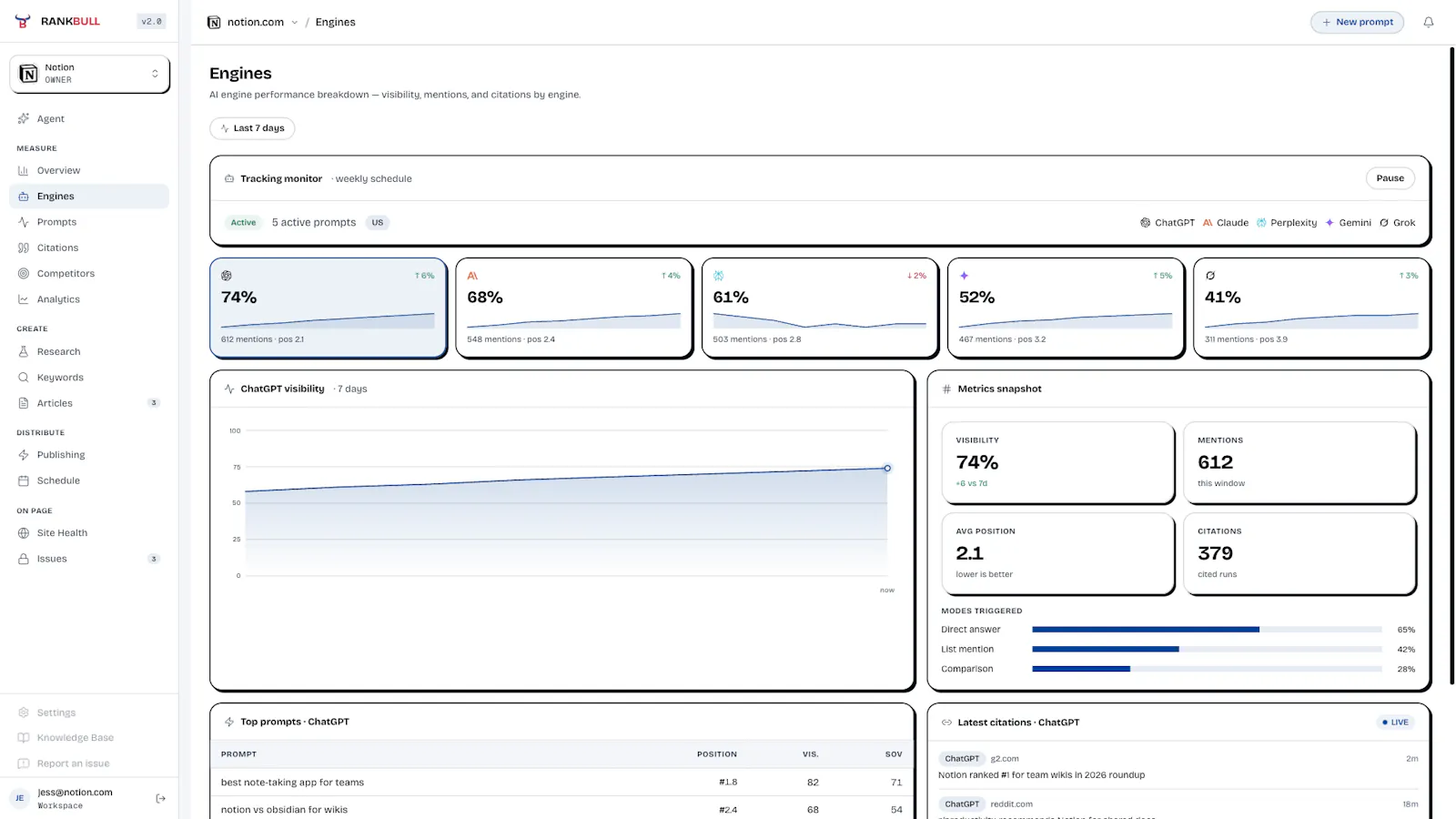Viewport: 1456px width, 819px height.
Task: Open the Visibility 74% metric tile
Action: (x=1058, y=462)
